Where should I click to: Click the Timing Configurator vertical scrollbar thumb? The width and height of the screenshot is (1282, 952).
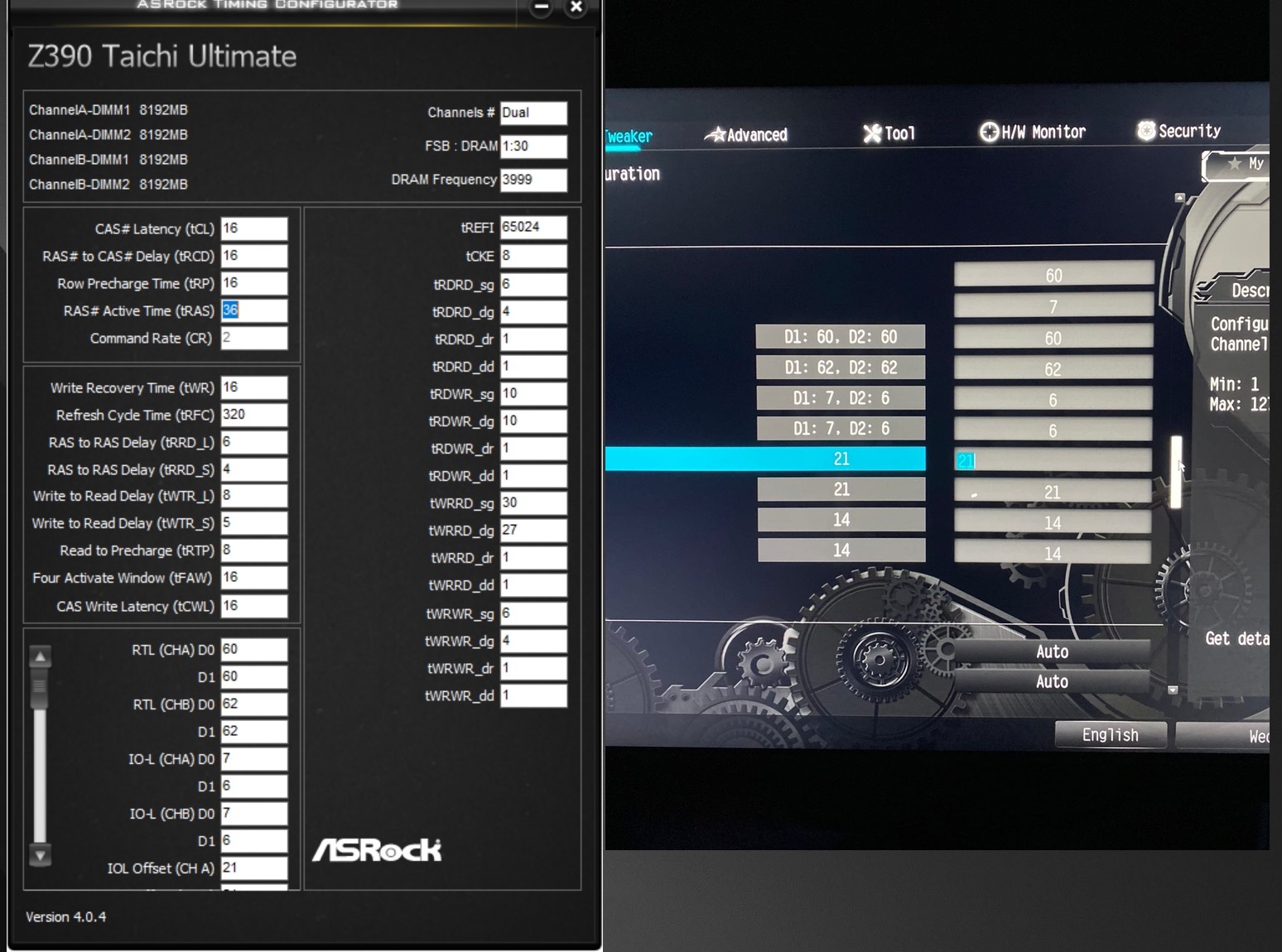pyautogui.click(x=40, y=689)
